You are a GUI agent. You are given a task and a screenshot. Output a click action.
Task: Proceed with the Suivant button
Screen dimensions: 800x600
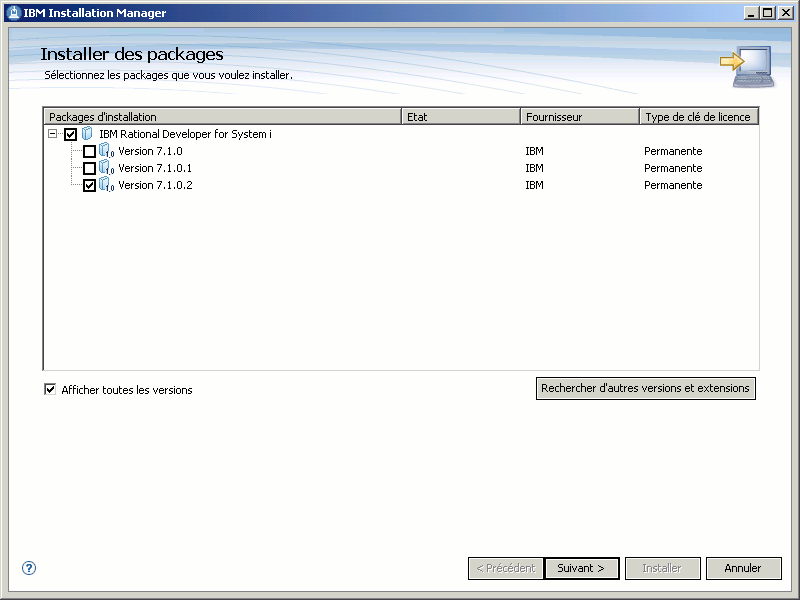coord(582,568)
